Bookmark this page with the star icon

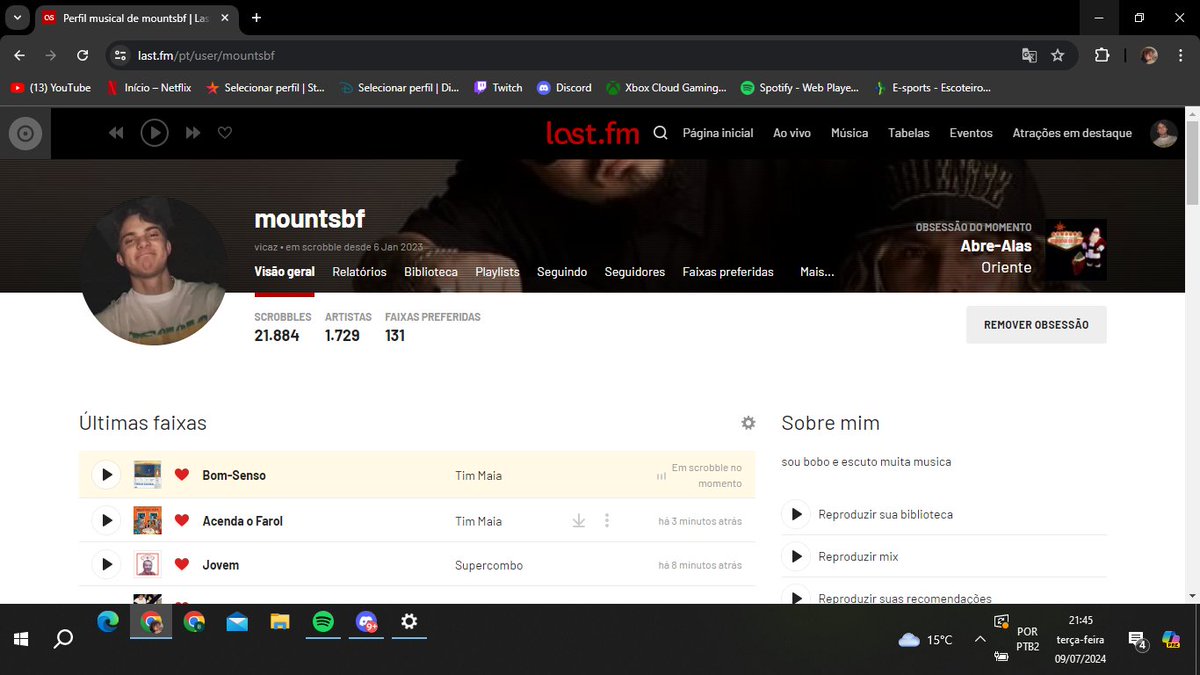1057,56
